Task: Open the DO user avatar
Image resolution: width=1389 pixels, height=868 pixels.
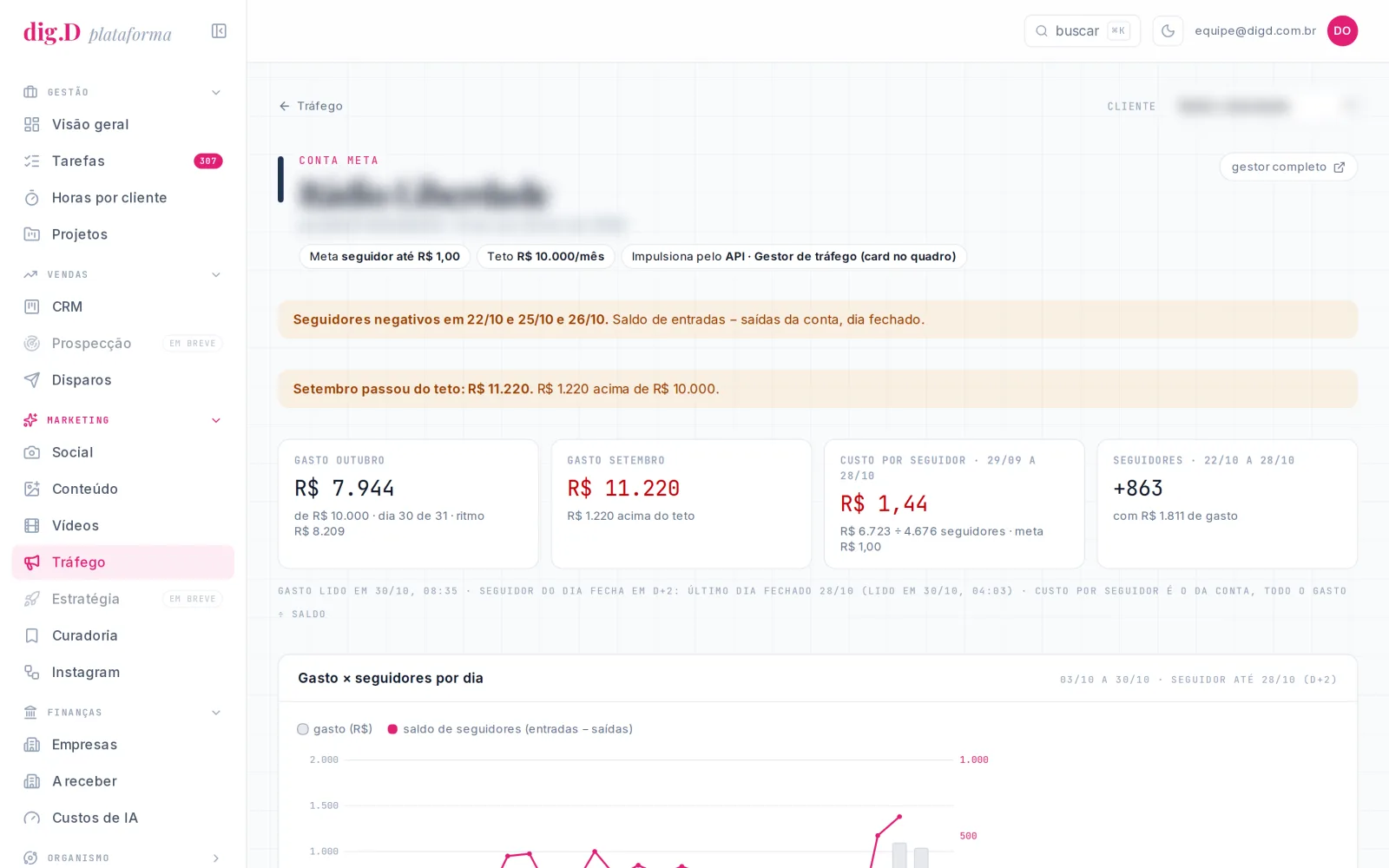Action: click(1342, 31)
